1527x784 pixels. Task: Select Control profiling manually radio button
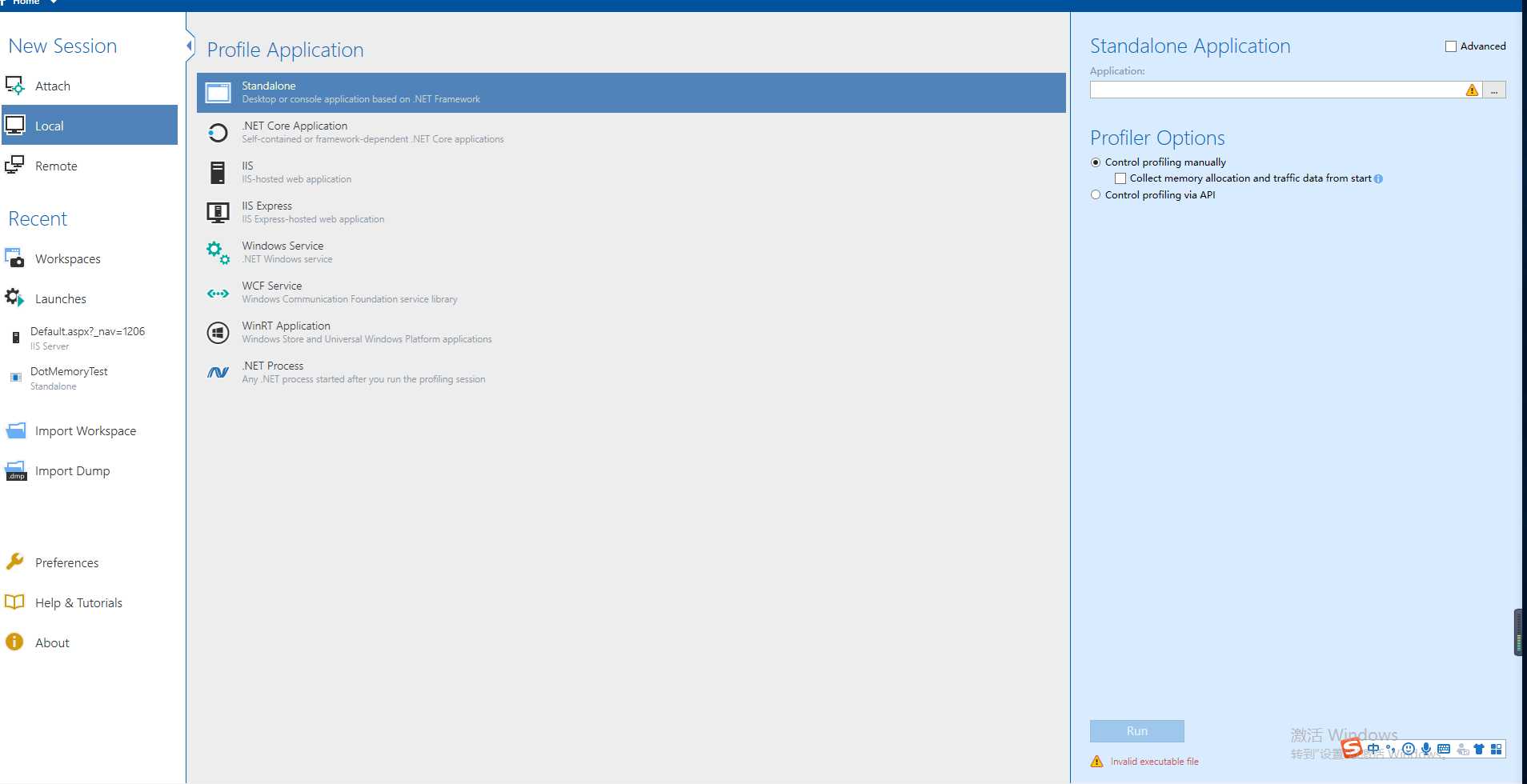point(1096,162)
